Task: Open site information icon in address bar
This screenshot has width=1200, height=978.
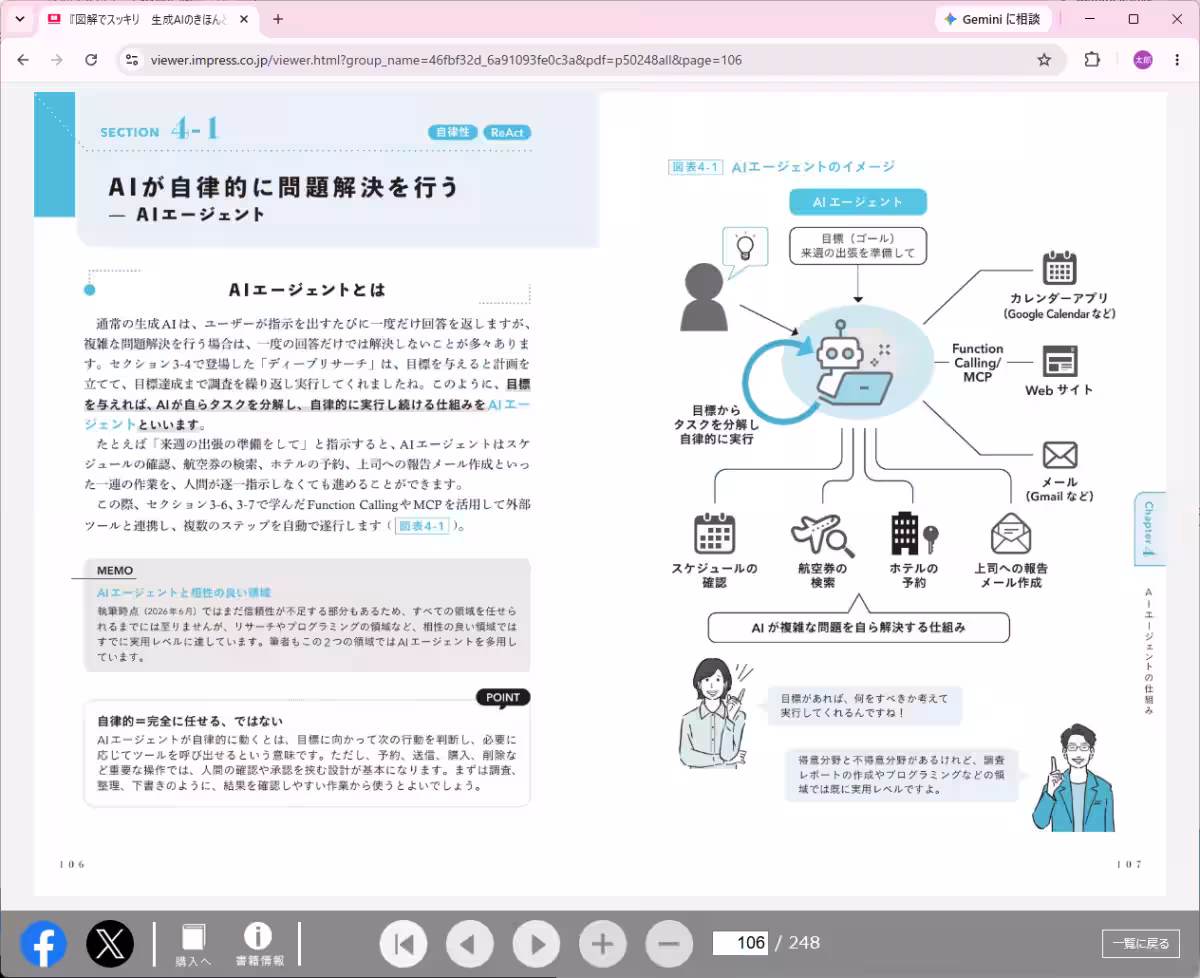Action: (x=131, y=60)
